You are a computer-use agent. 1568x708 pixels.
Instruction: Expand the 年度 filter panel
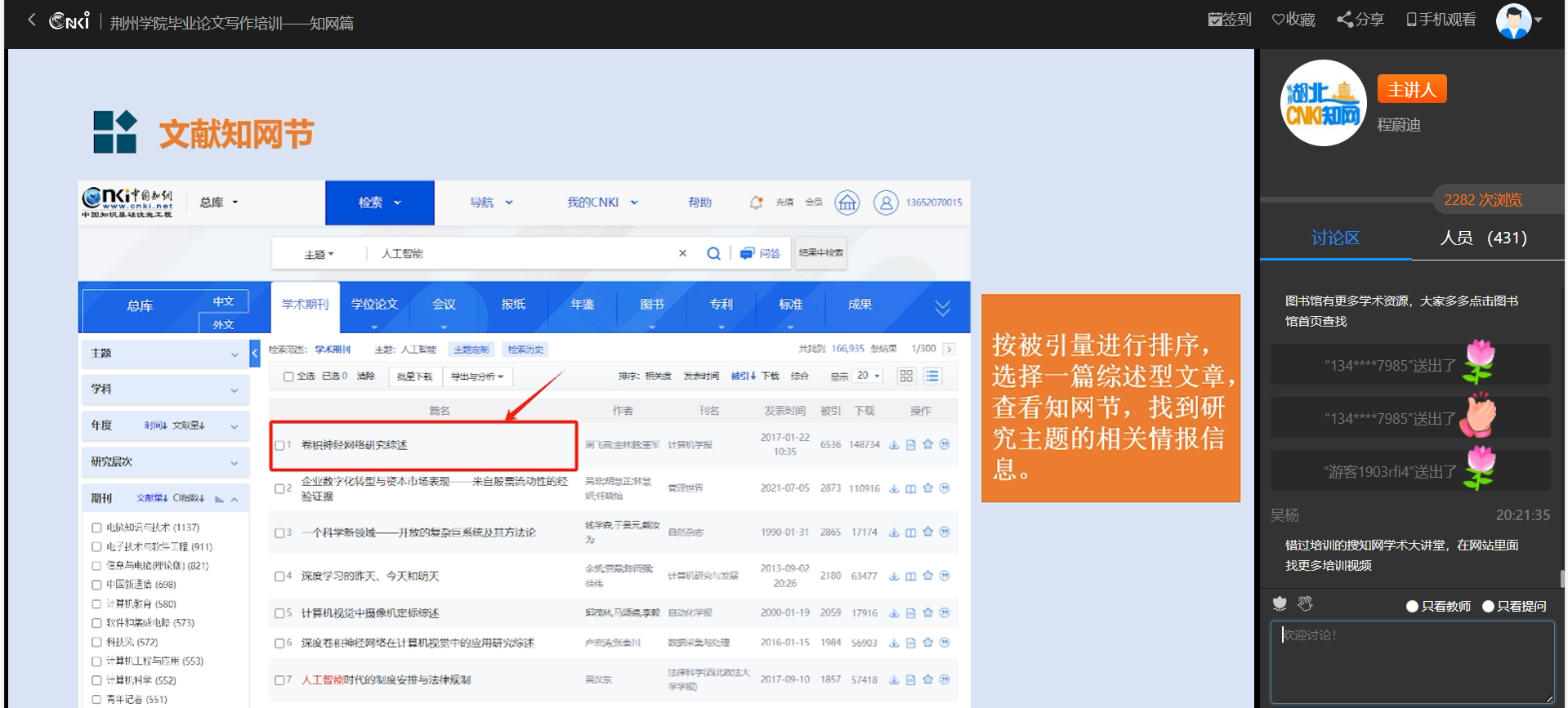point(234,426)
